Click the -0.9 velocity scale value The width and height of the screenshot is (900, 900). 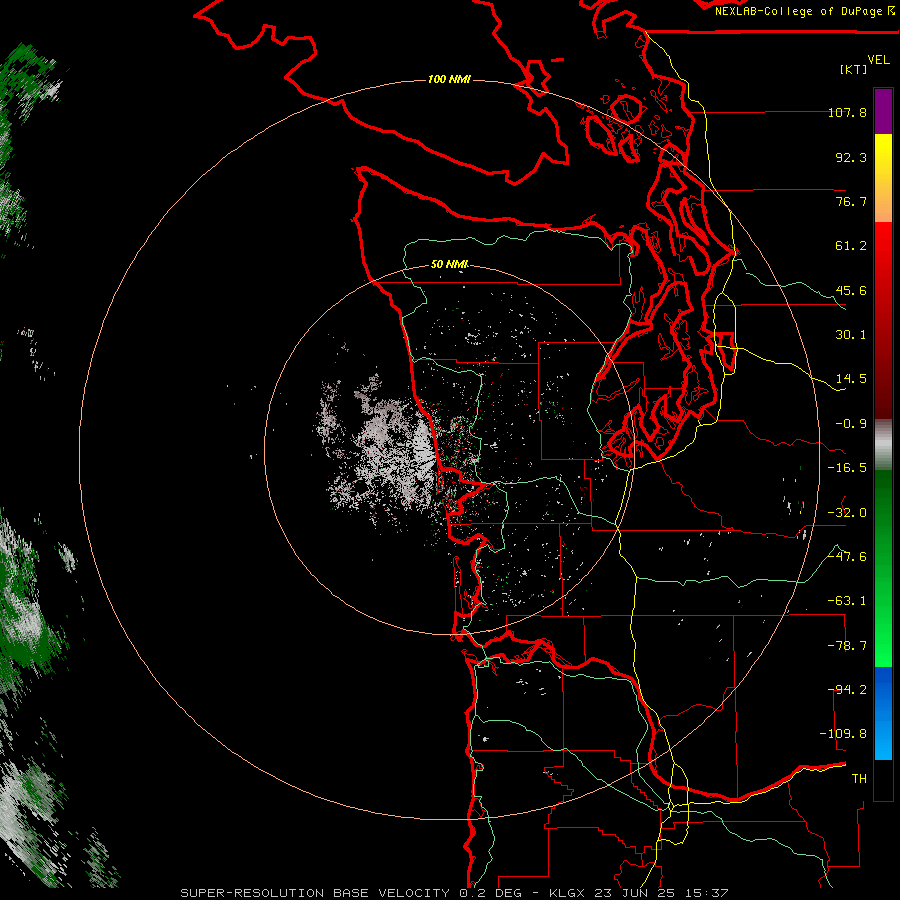click(x=851, y=424)
